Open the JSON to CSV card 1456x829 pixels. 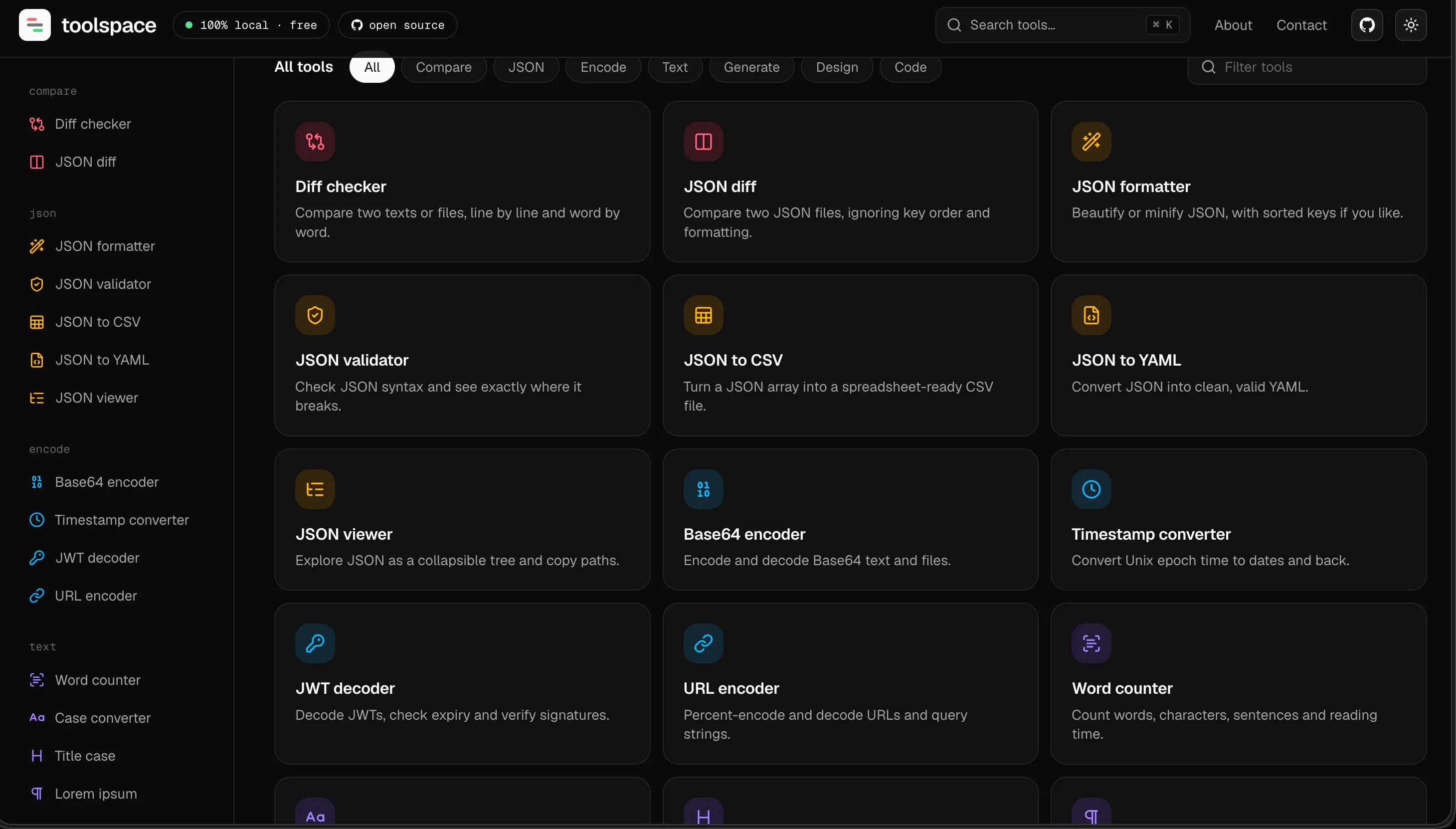[x=850, y=355]
